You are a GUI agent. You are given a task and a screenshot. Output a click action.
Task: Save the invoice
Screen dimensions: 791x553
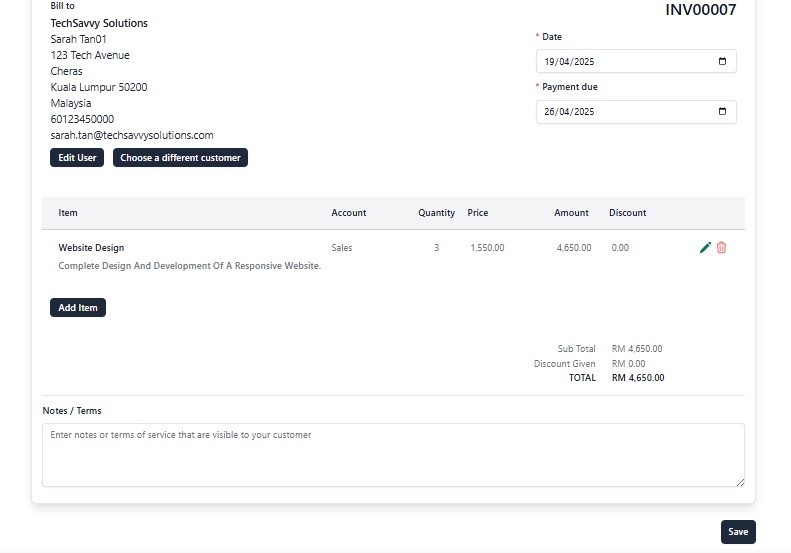pos(738,532)
